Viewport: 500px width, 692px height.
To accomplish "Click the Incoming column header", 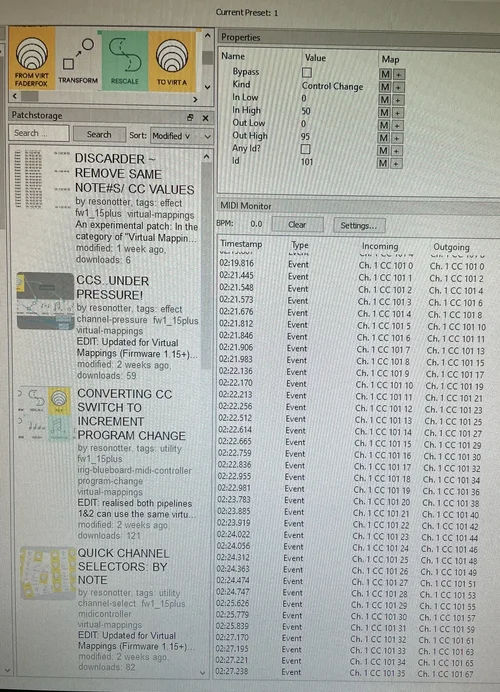I will [380, 246].
